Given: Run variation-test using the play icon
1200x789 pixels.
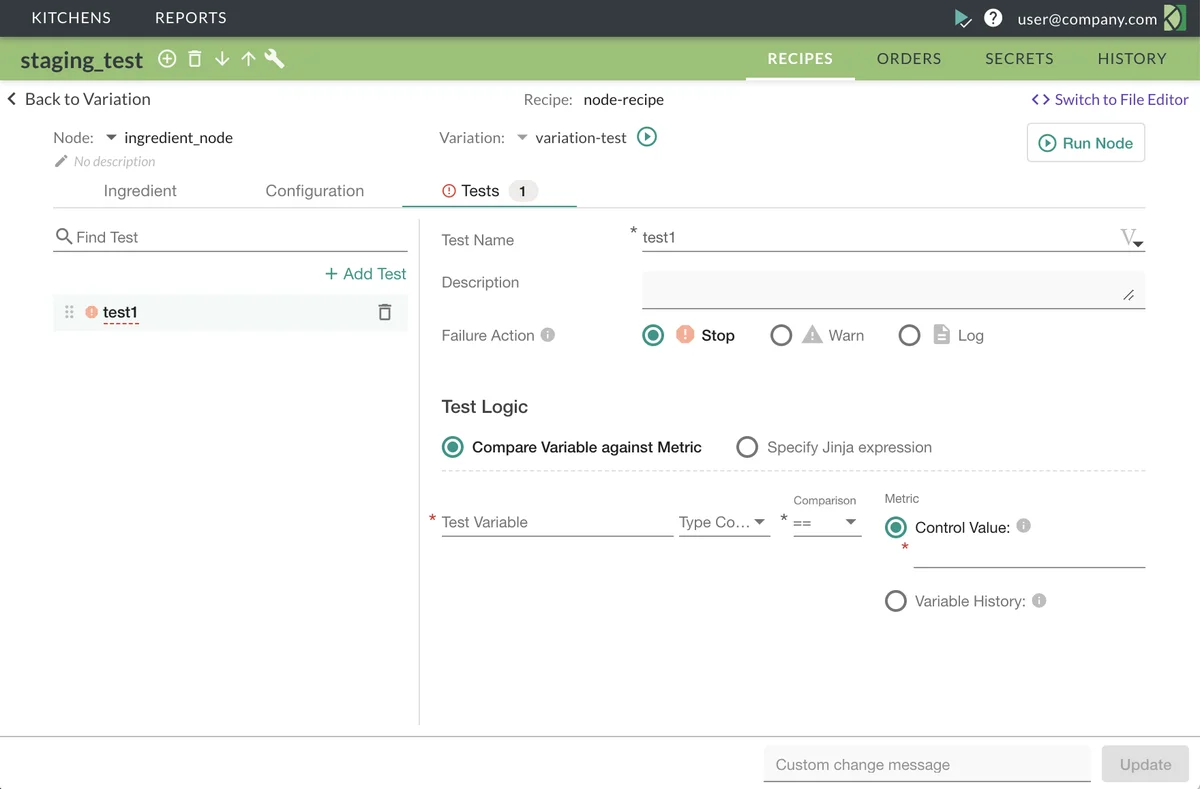Looking at the screenshot, I should [x=647, y=137].
